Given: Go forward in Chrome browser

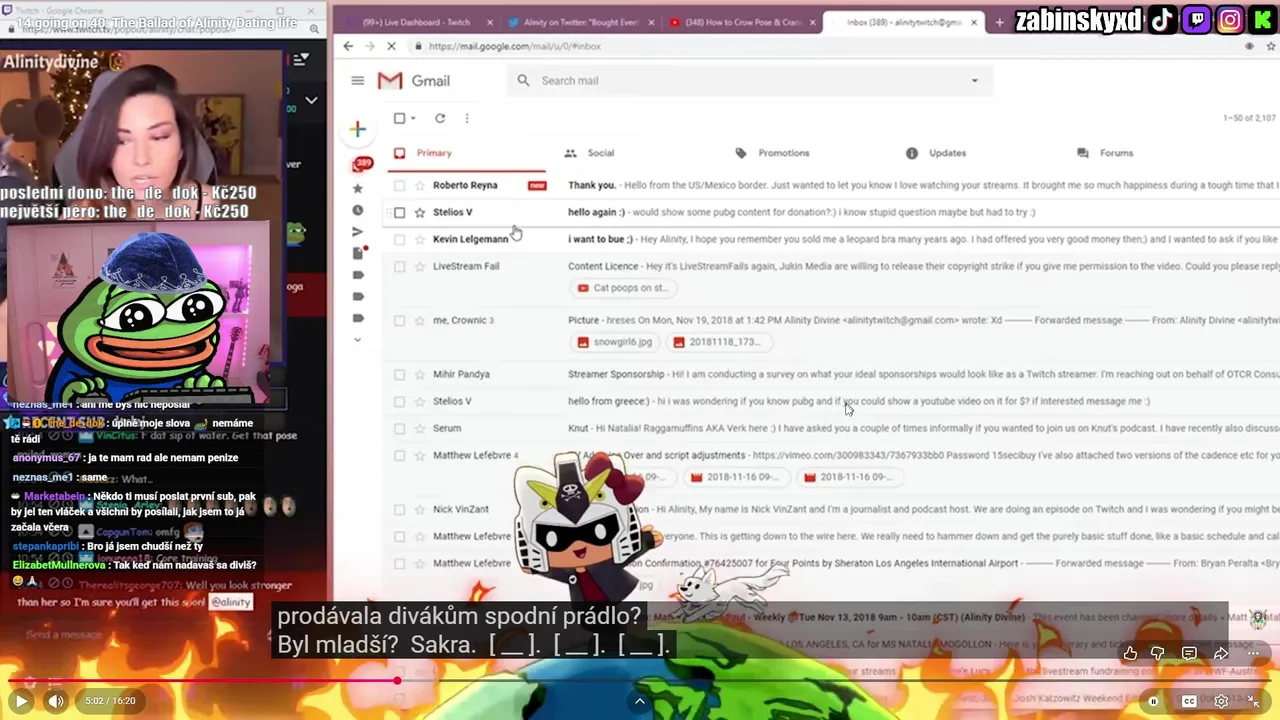Looking at the screenshot, I should tap(369, 46).
